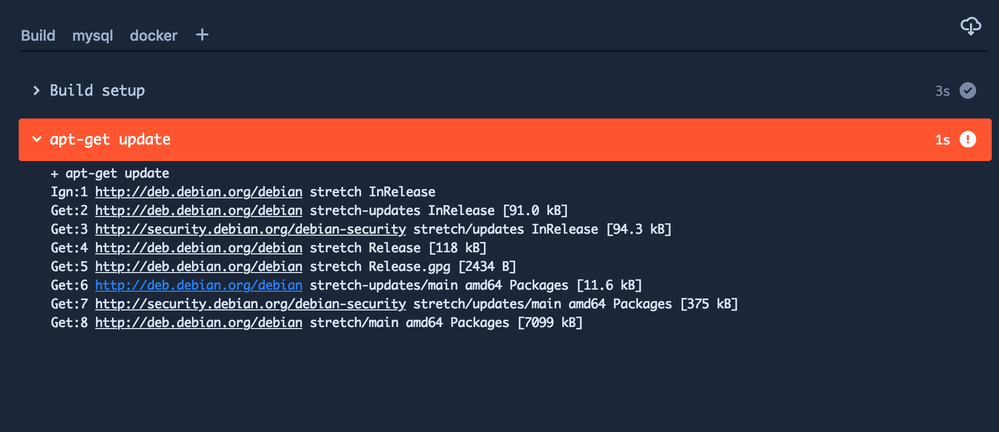Open the Get:5 Release.gpg link
Screen dimensions: 999x432
[199, 266]
